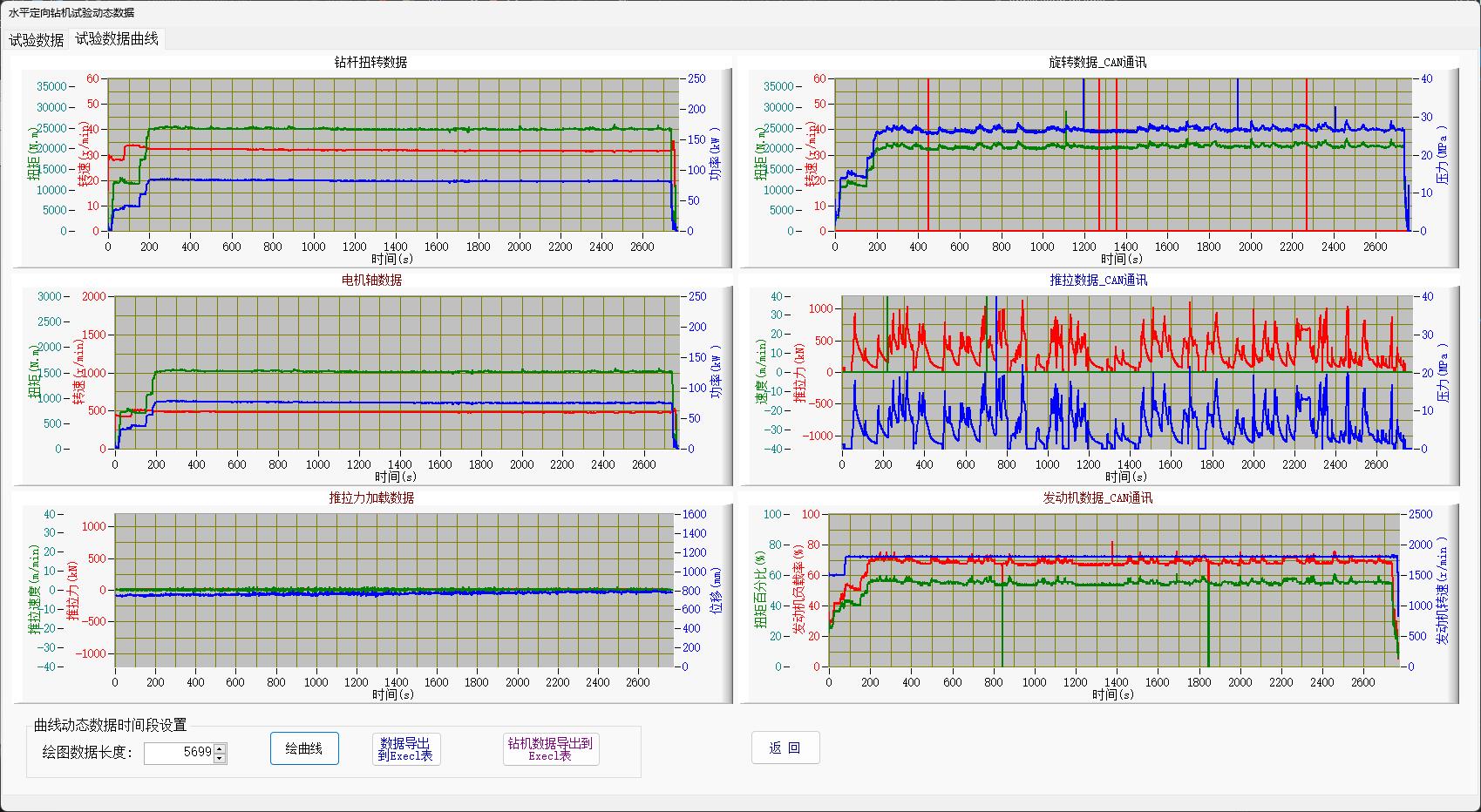
Task: Click the 位移(mm) axis label in 推拉力加载数据
Action: click(x=716, y=590)
